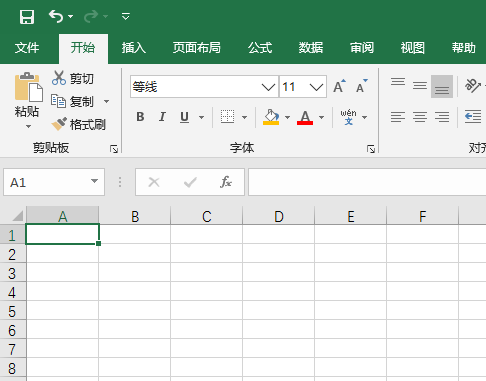Click into the formula bar input
This screenshot has width=486, height=381.
click(367, 182)
